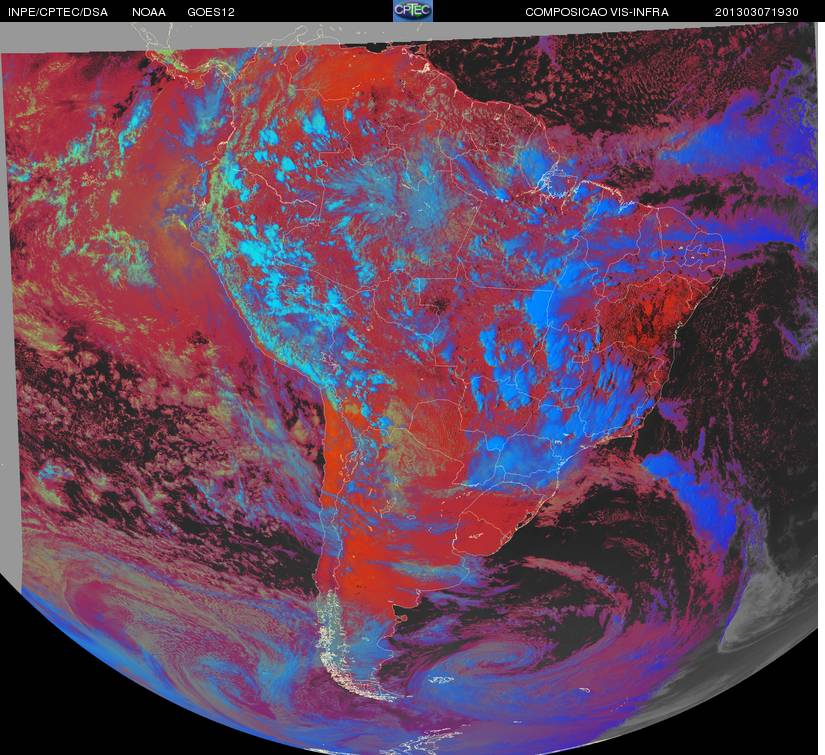Click the CPTEC logo in header
The image size is (825, 755).
tap(413, 11)
